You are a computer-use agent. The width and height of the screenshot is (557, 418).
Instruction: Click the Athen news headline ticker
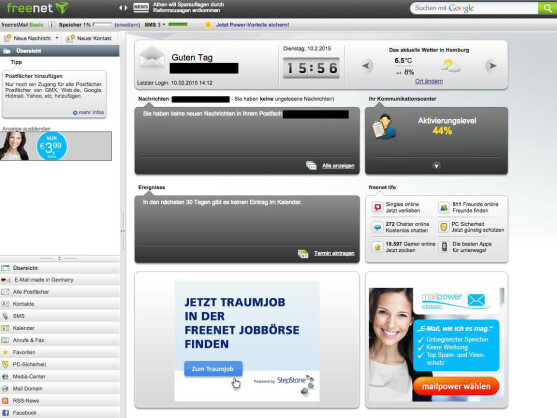pos(188,7)
